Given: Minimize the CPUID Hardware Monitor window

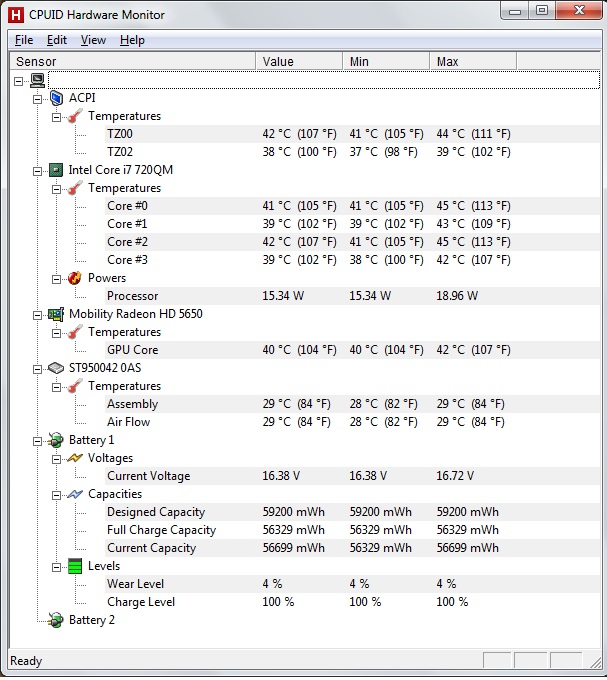Looking at the screenshot, I should (x=515, y=11).
